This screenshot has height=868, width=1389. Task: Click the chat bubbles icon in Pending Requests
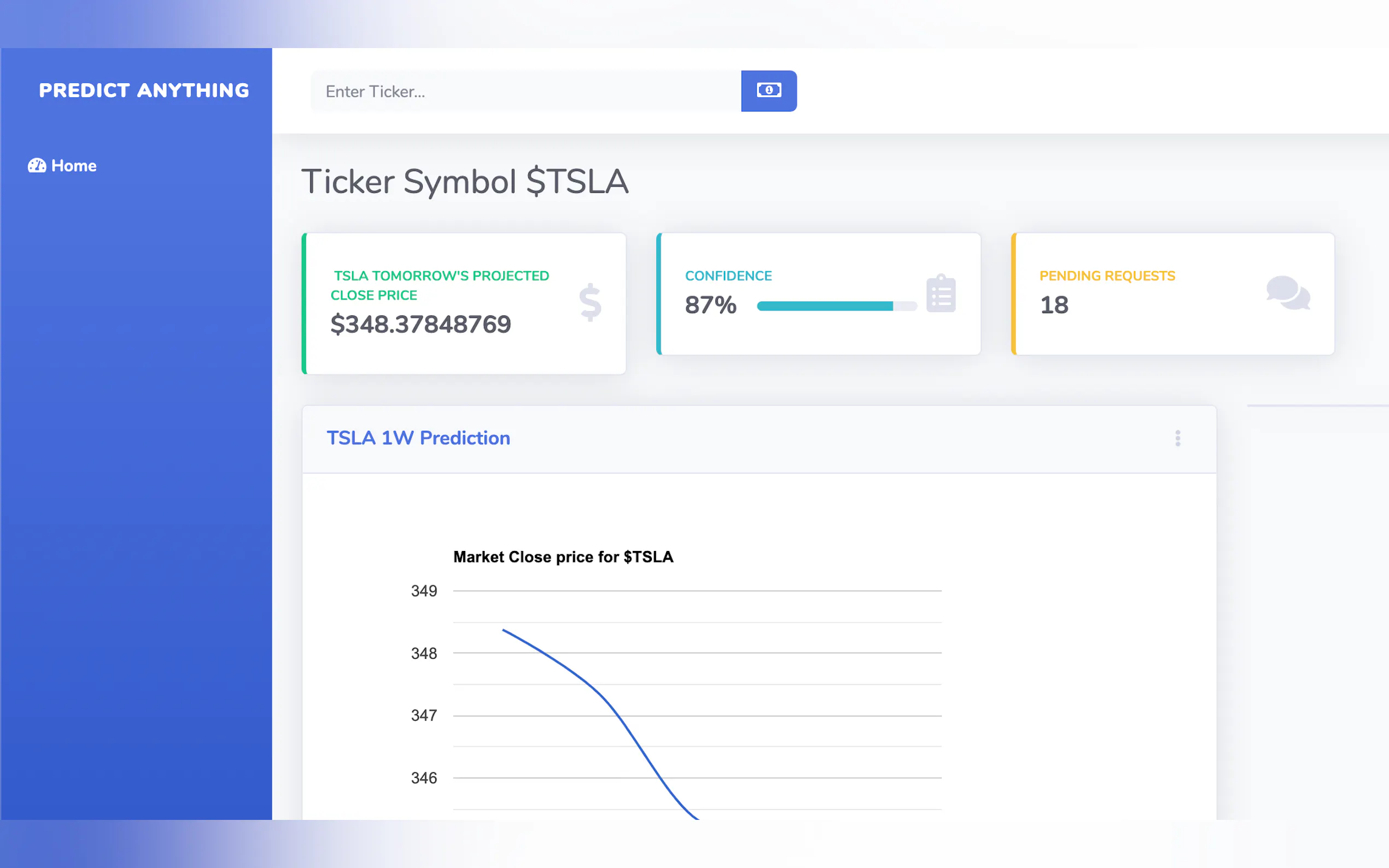pyautogui.click(x=1288, y=294)
